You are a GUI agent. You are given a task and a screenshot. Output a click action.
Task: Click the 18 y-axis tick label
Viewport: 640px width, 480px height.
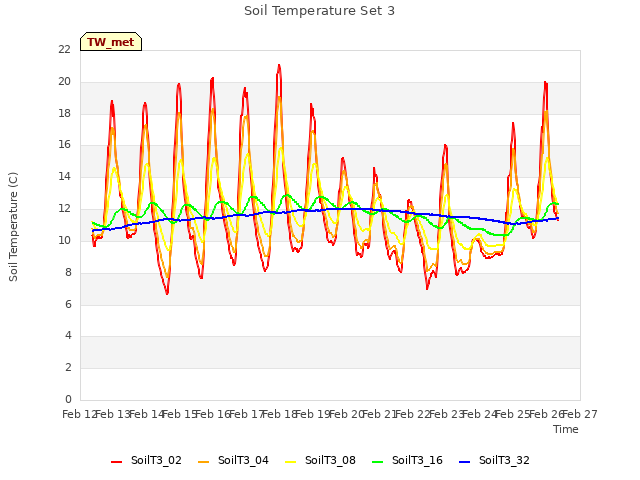[x=64, y=113]
